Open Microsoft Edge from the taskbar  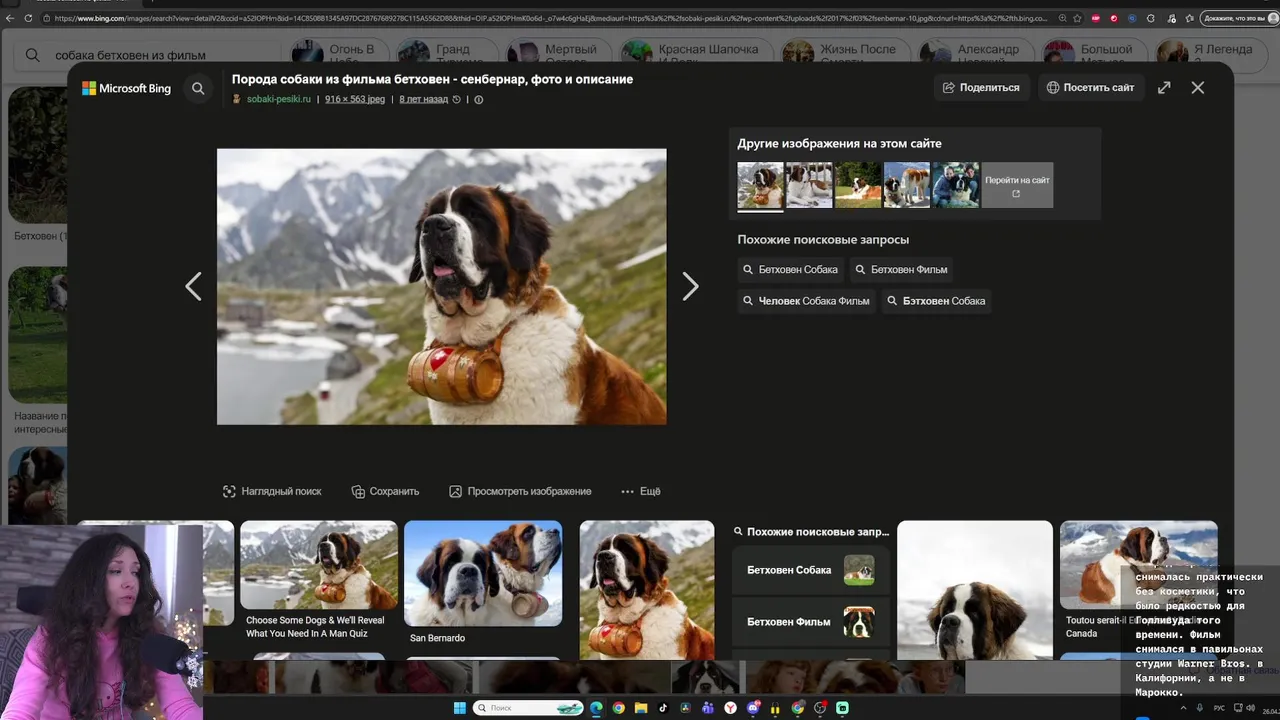pos(597,708)
